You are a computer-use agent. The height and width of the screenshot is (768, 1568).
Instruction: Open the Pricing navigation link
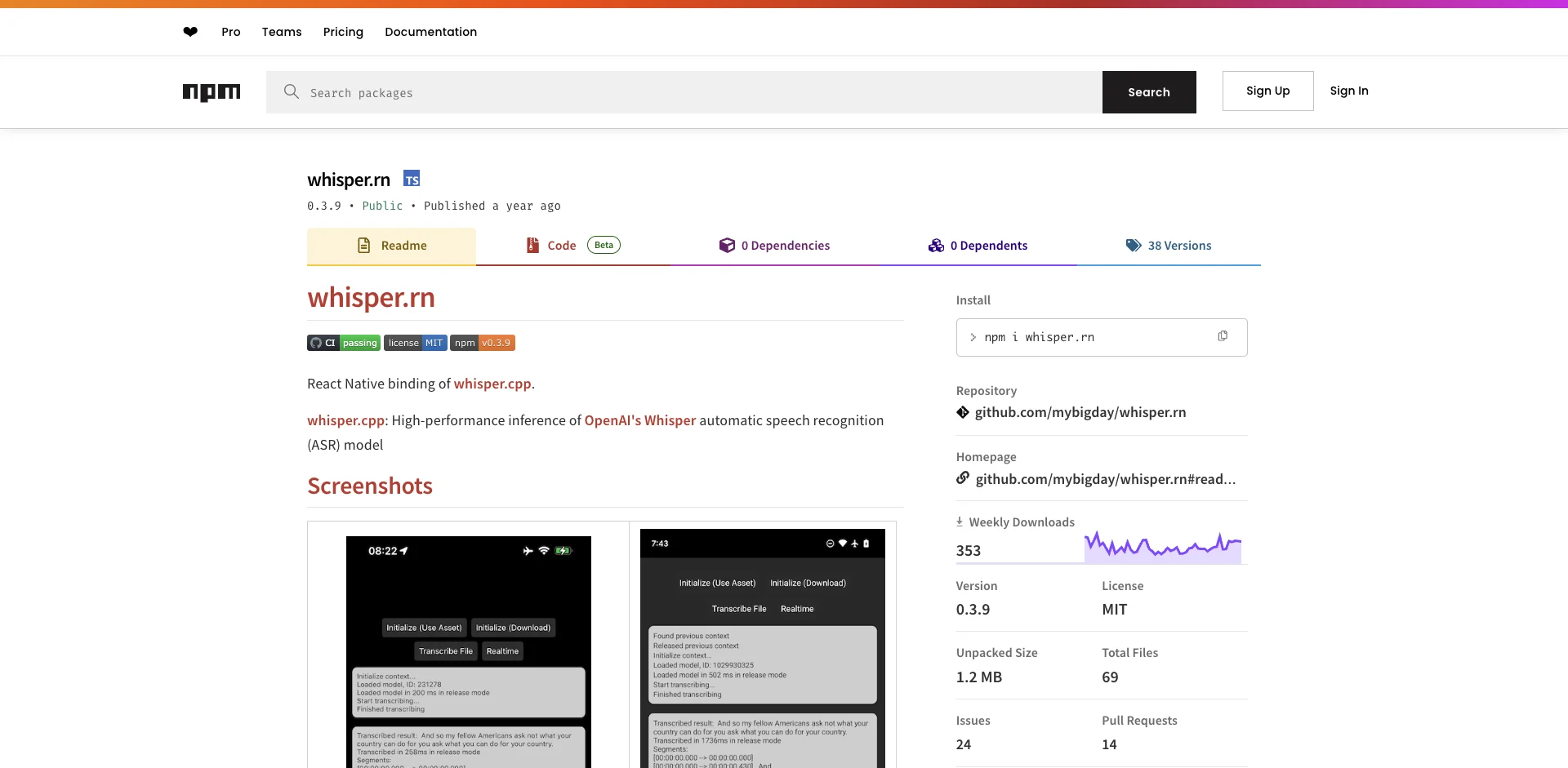pyautogui.click(x=343, y=32)
